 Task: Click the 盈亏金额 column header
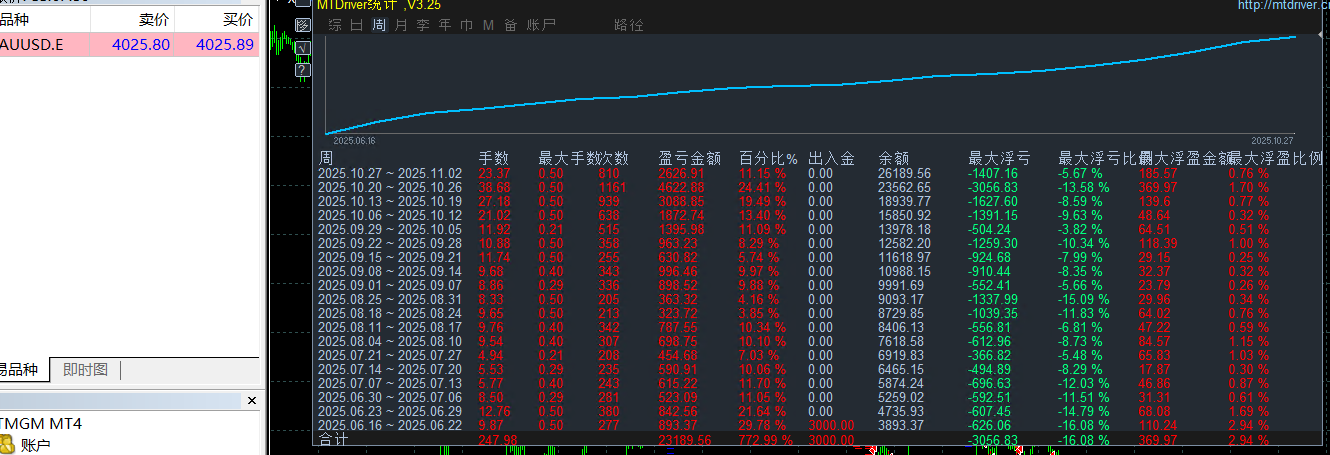tap(690, 158)
